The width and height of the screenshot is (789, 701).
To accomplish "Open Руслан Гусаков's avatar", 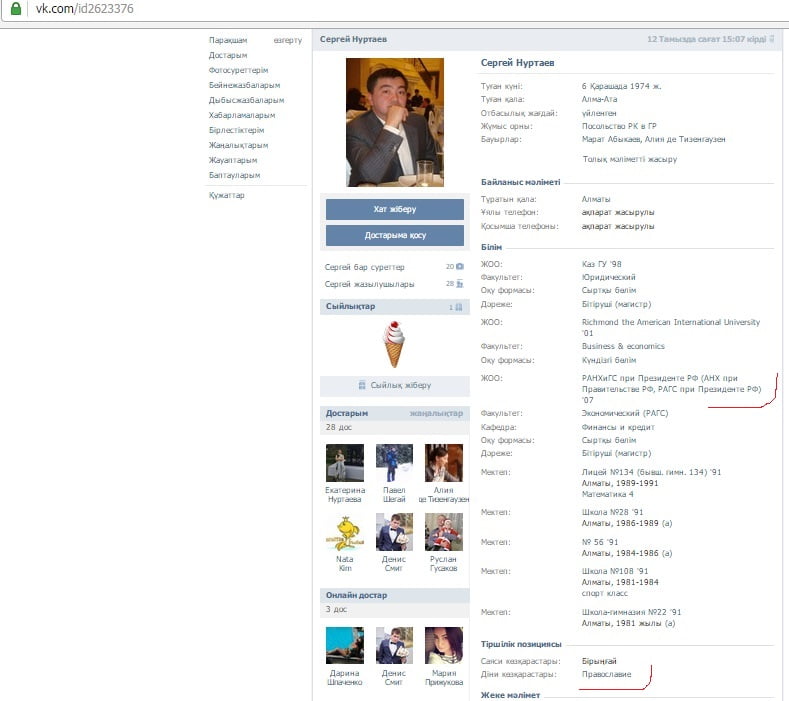I will click(443, 532).
